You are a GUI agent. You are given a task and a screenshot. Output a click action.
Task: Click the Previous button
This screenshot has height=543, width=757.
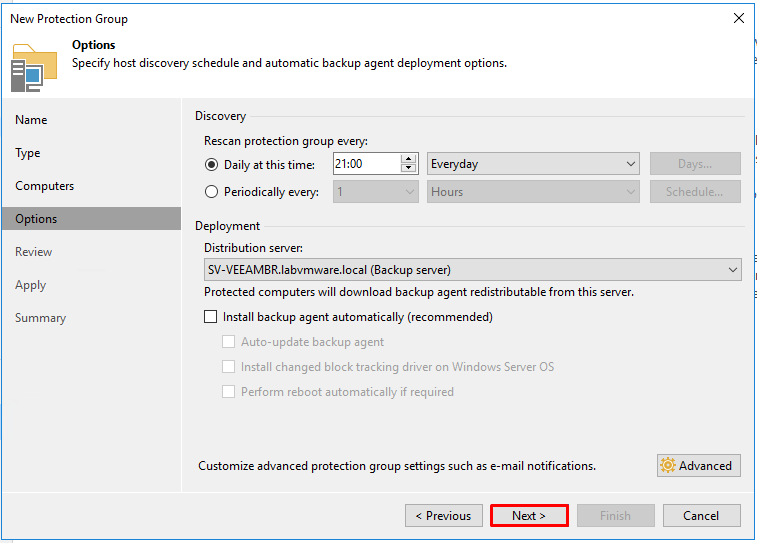pyautogui.click(x=444, y=515)
